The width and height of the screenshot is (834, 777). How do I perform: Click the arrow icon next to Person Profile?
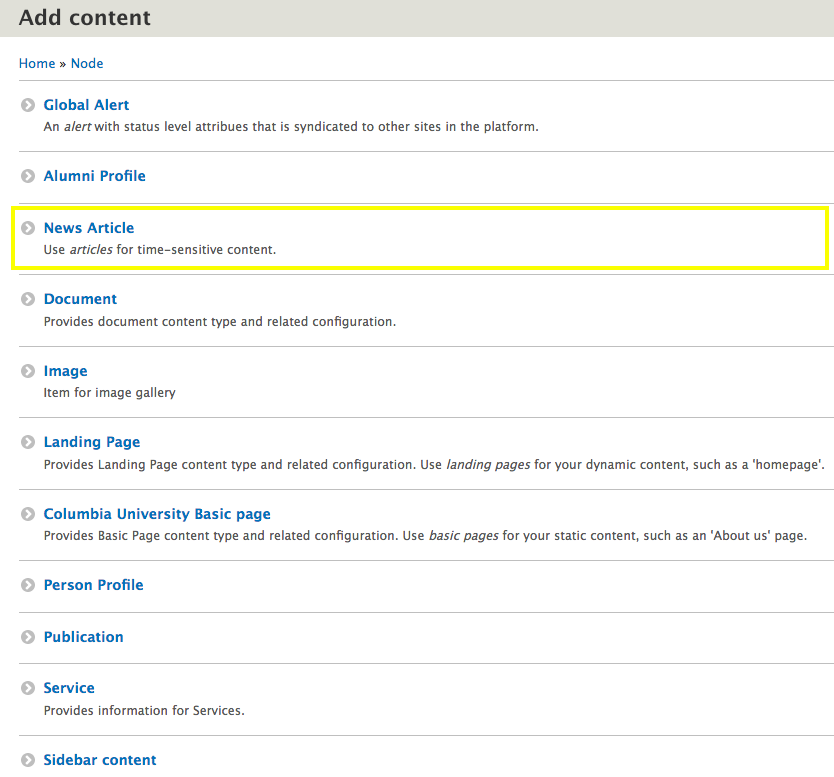click(x=28, y=585)
